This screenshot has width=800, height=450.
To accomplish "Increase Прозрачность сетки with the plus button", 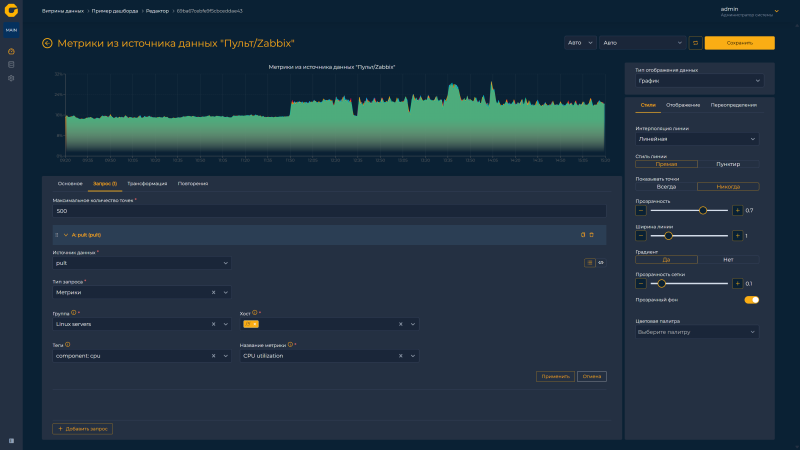I will [737, 284].
